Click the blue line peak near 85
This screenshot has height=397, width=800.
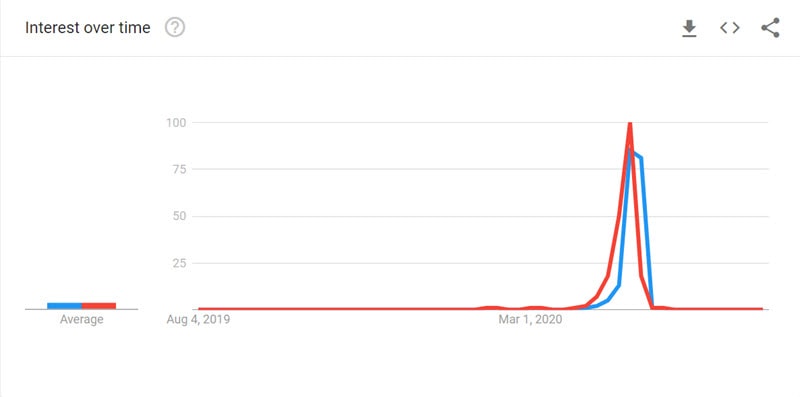(631, 151)
